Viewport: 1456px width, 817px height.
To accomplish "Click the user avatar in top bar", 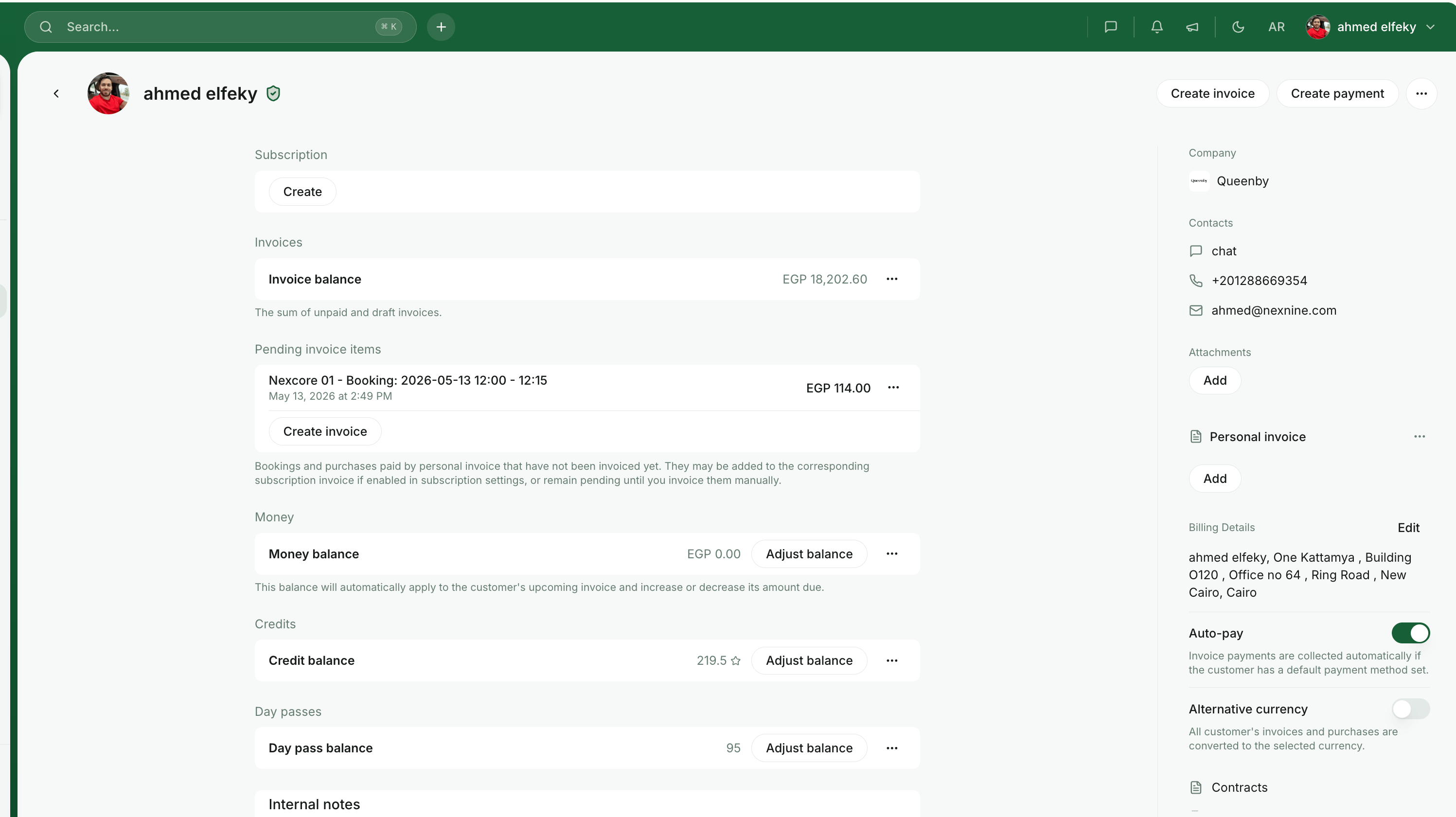I will tap(1317, 27).
